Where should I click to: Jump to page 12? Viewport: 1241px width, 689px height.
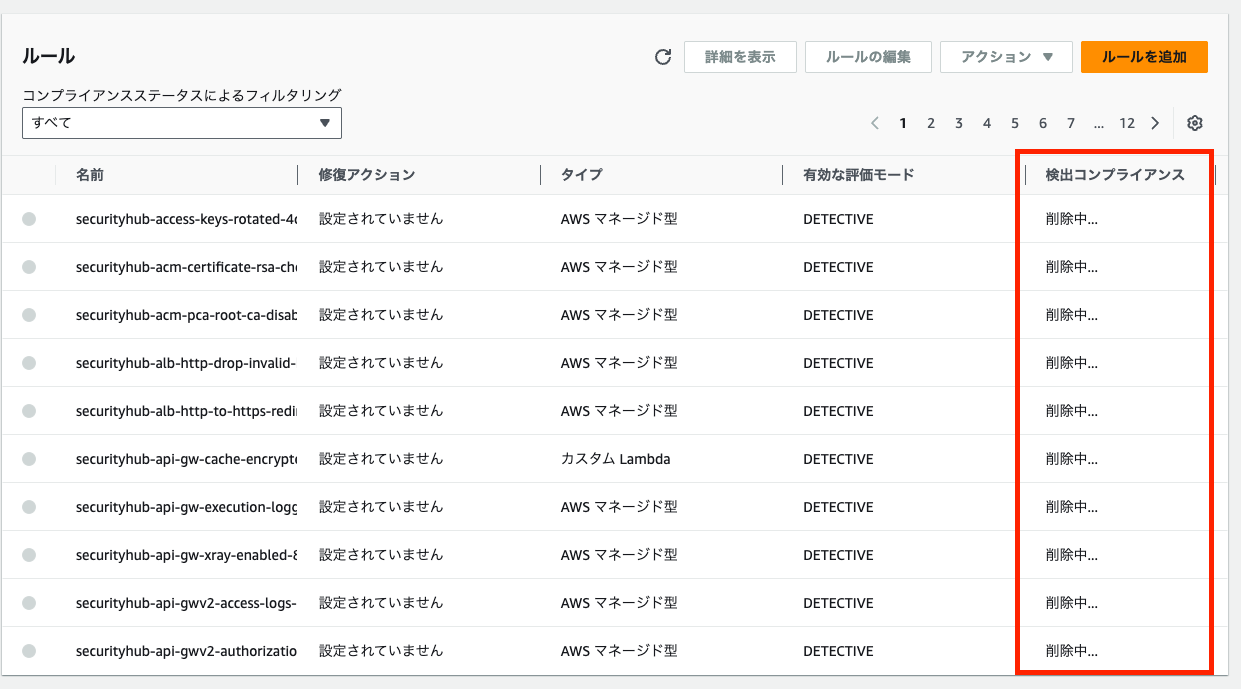[x=1127, y=122]
